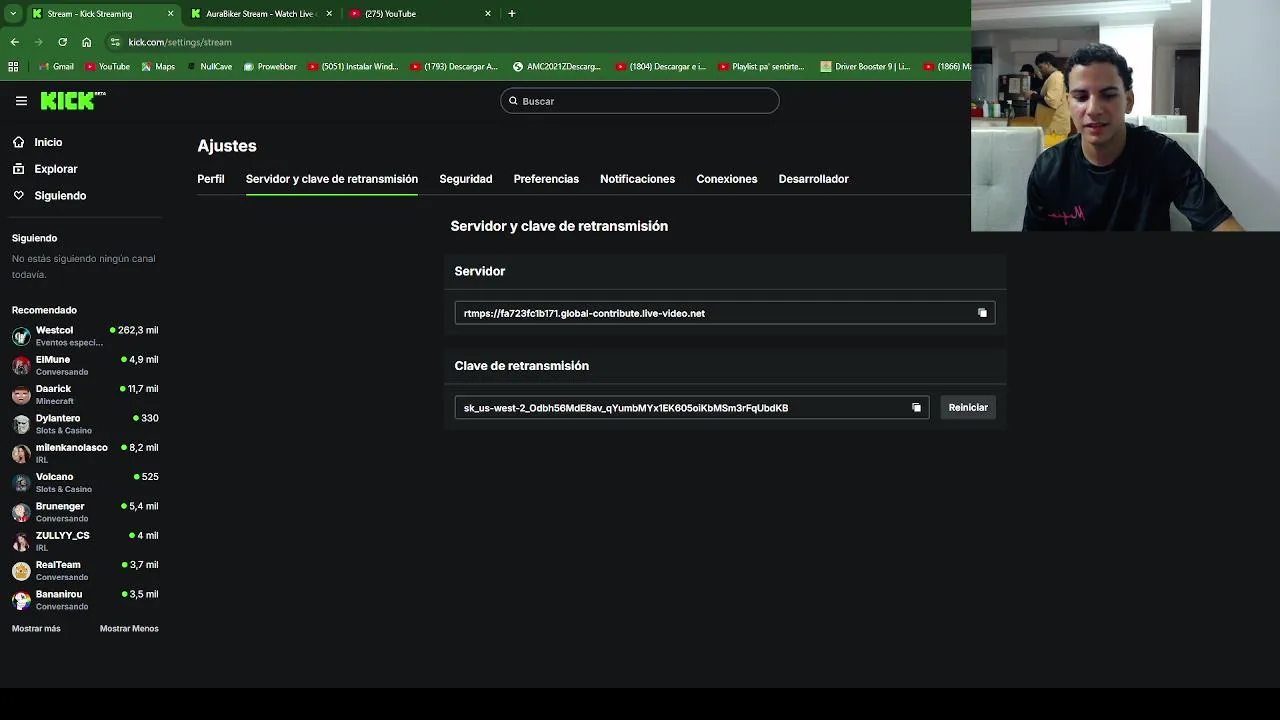This screenshot has width=1280, height=720.
Task: Click the Kick logo
Action: coord(72,101)
